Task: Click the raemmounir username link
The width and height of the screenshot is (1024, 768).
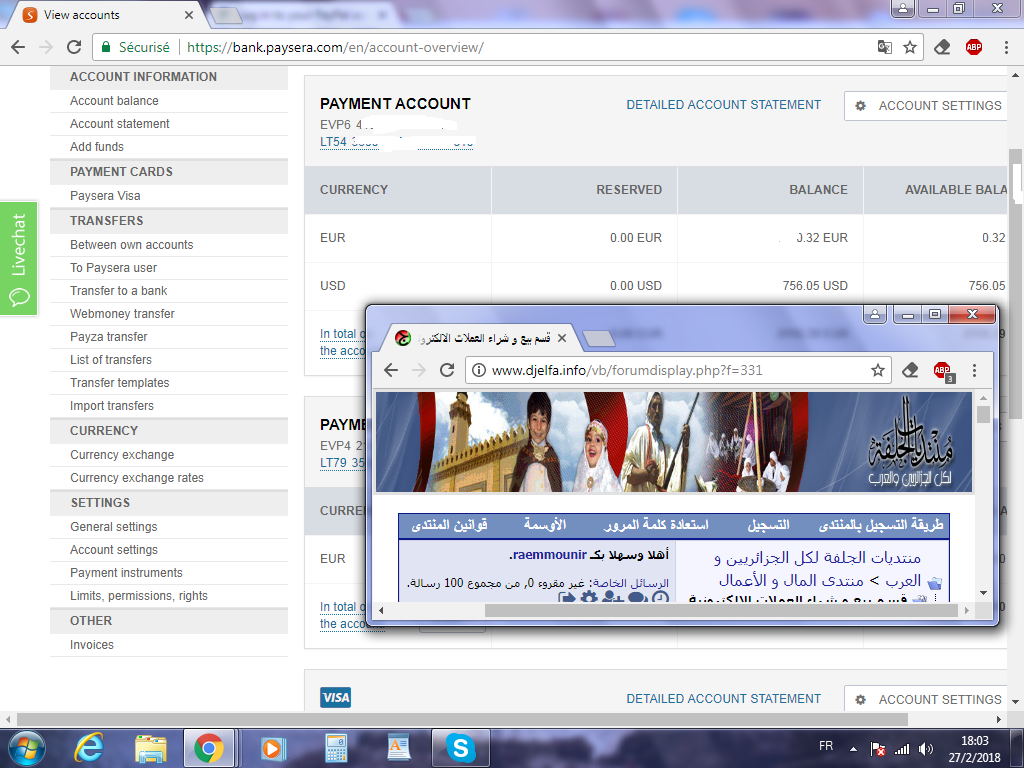Action: (550, 554)
